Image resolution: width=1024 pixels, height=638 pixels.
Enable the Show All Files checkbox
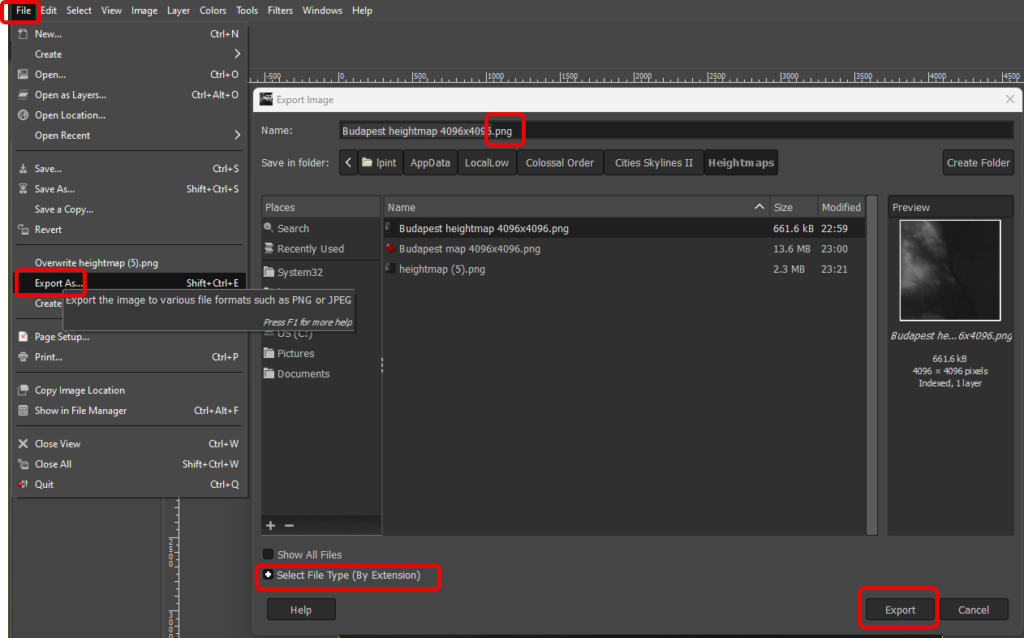(x=268, y=555)
